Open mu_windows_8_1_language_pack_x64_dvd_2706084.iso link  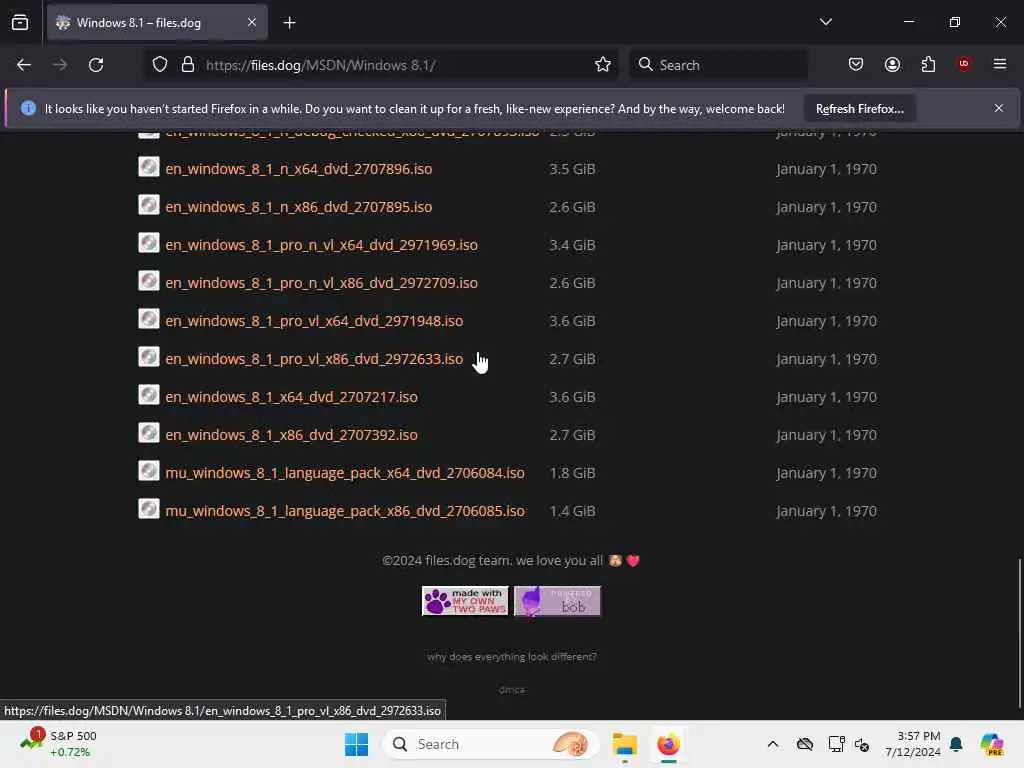click(x=345, y=472)
